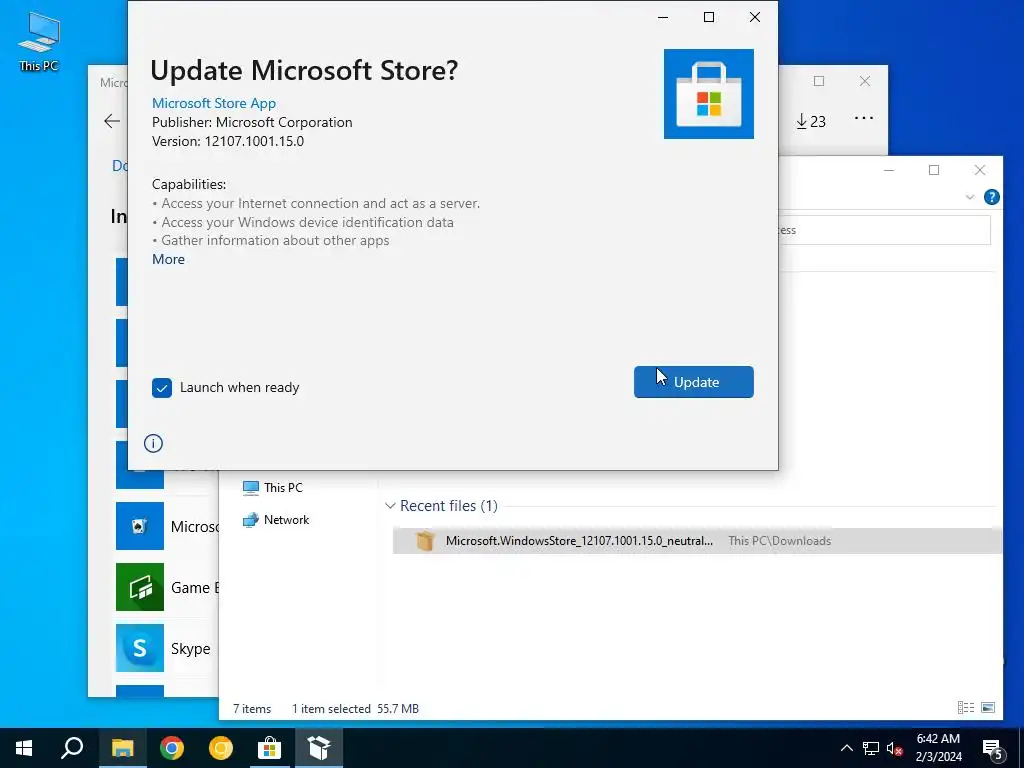This screenshot has width=1024, height=768.
Task: Collapse the Recent files group
Action: point(391,506)
